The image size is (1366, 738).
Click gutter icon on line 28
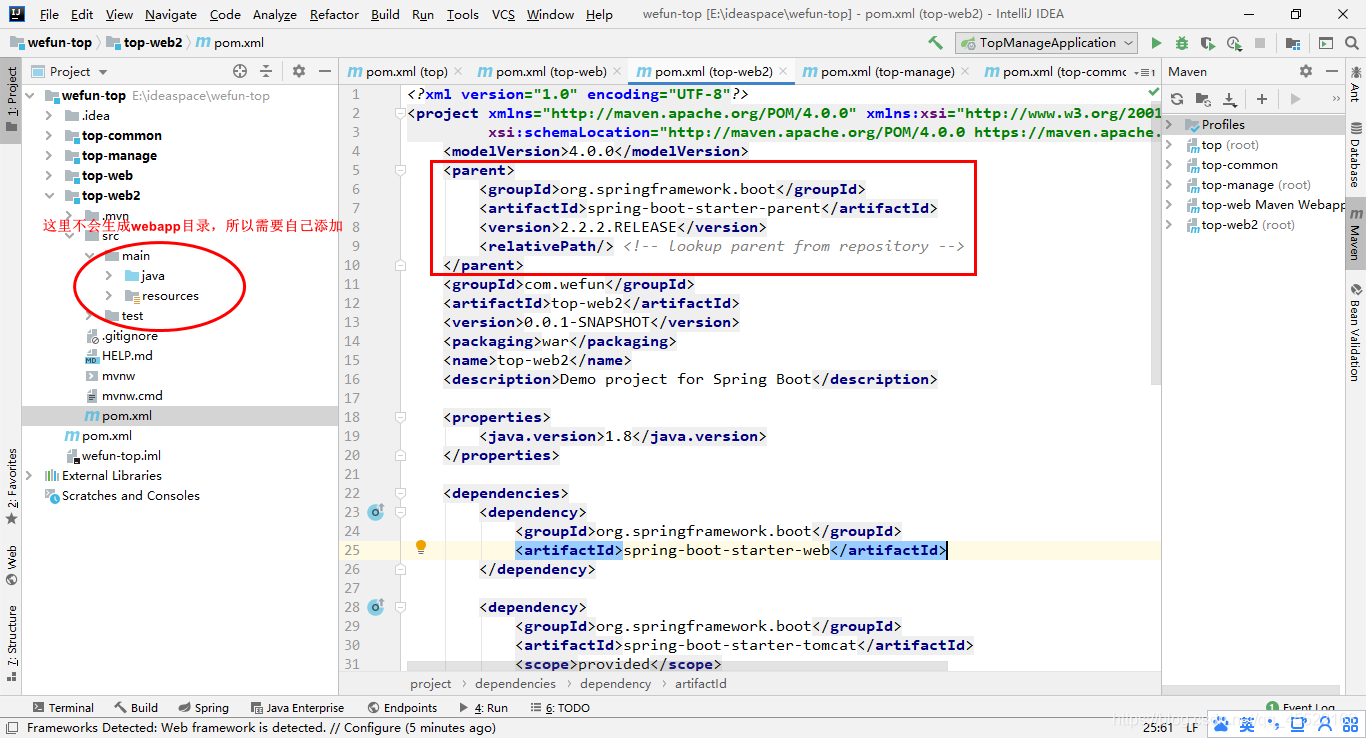(376, 607)
